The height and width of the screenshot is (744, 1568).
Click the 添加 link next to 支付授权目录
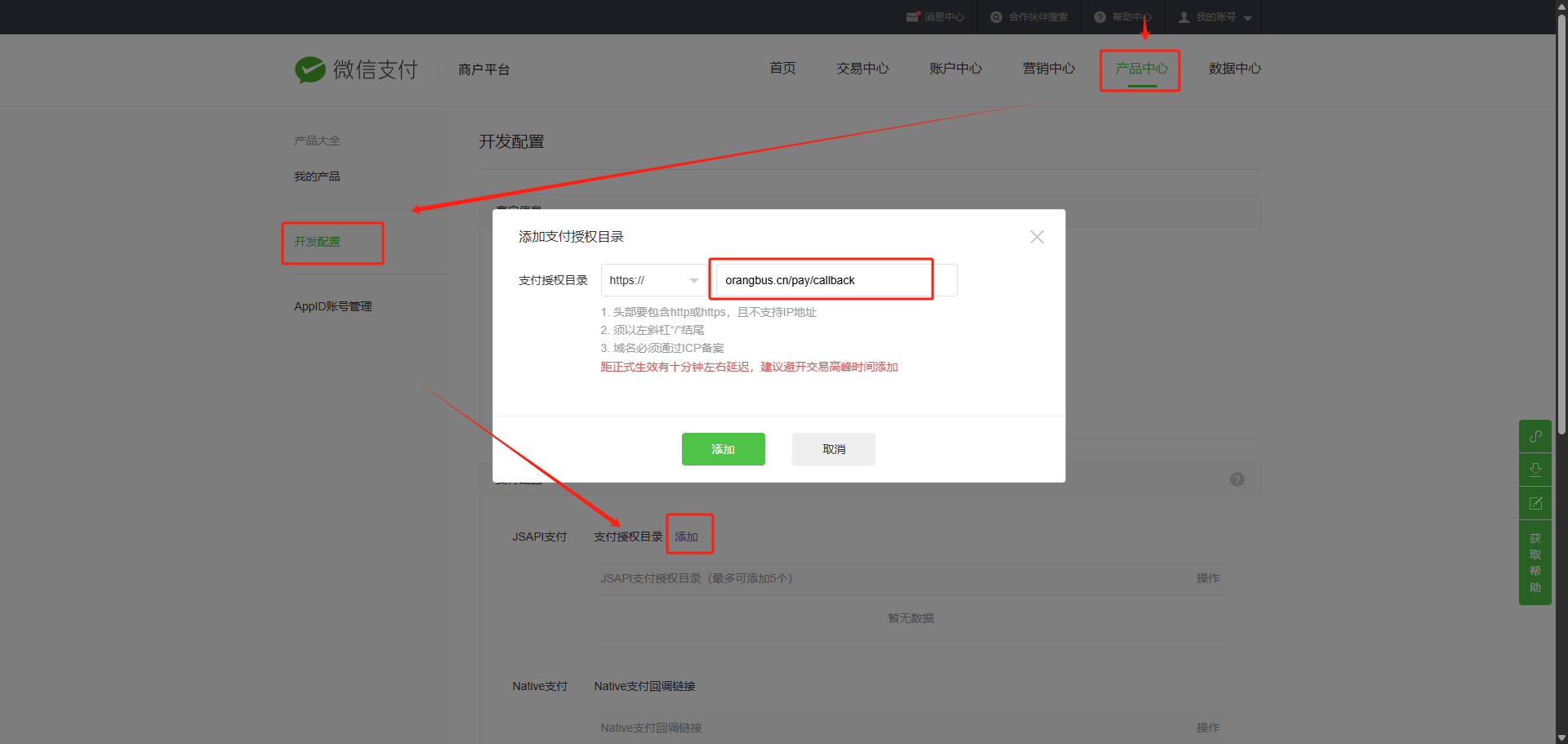[686, 537]
